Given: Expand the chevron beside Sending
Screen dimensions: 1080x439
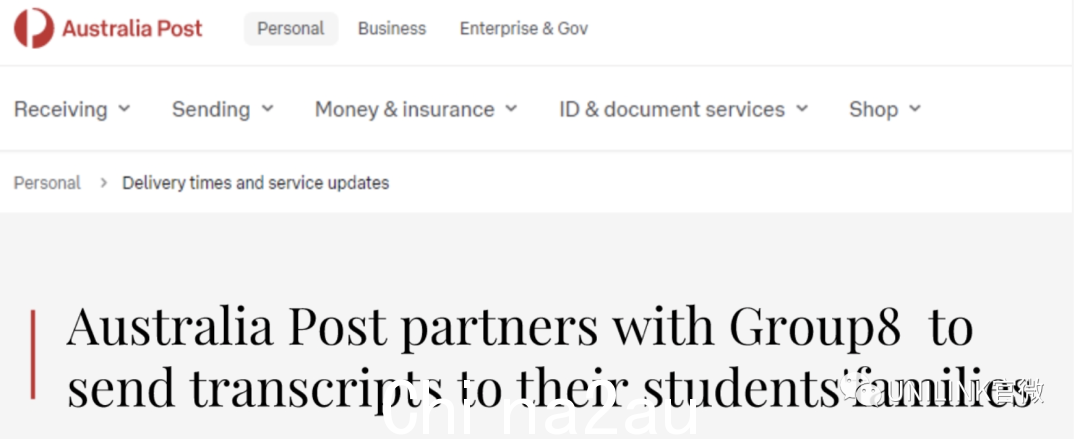Looking at the screenshot, I should tap(267, 108).
